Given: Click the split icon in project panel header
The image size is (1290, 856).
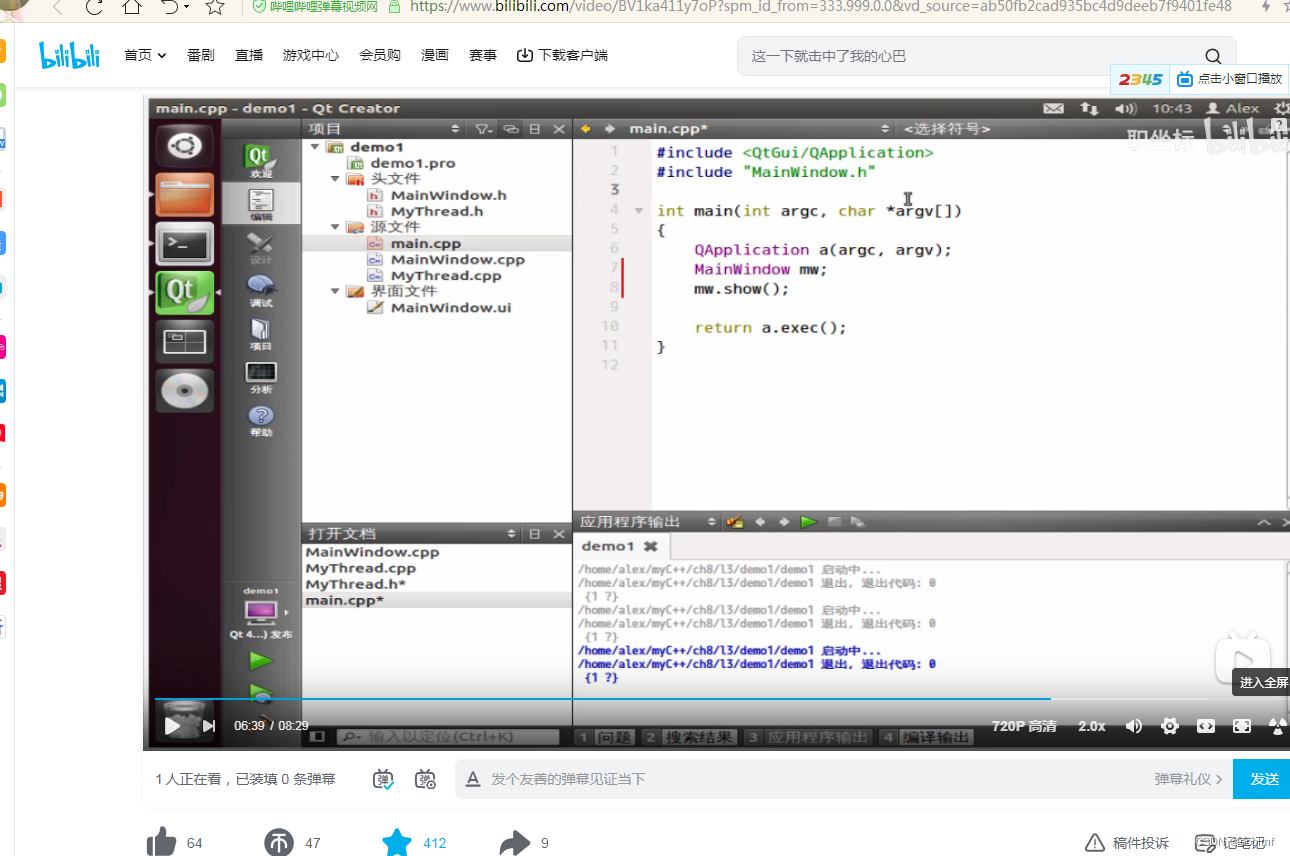Looking at the screenshot, I should pos(535,129).
